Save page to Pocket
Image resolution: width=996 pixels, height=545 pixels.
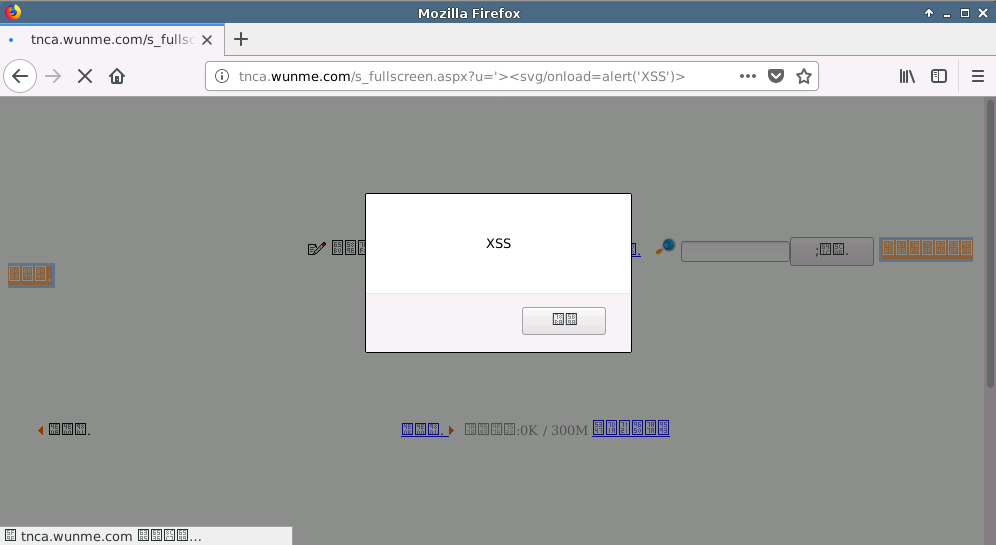[776, 76]
